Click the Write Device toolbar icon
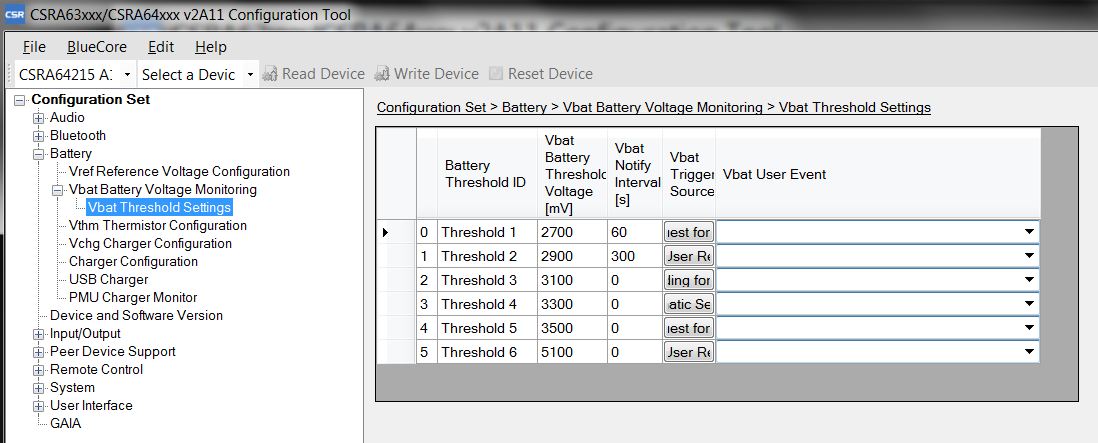 point(382,74)
